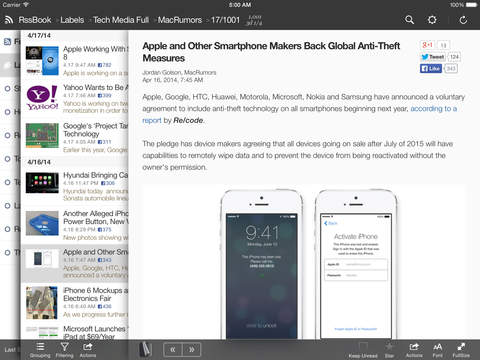Go to Labels breadcrumb
The height and width of the screenshot is (360, 480).
tap(72, 20)
